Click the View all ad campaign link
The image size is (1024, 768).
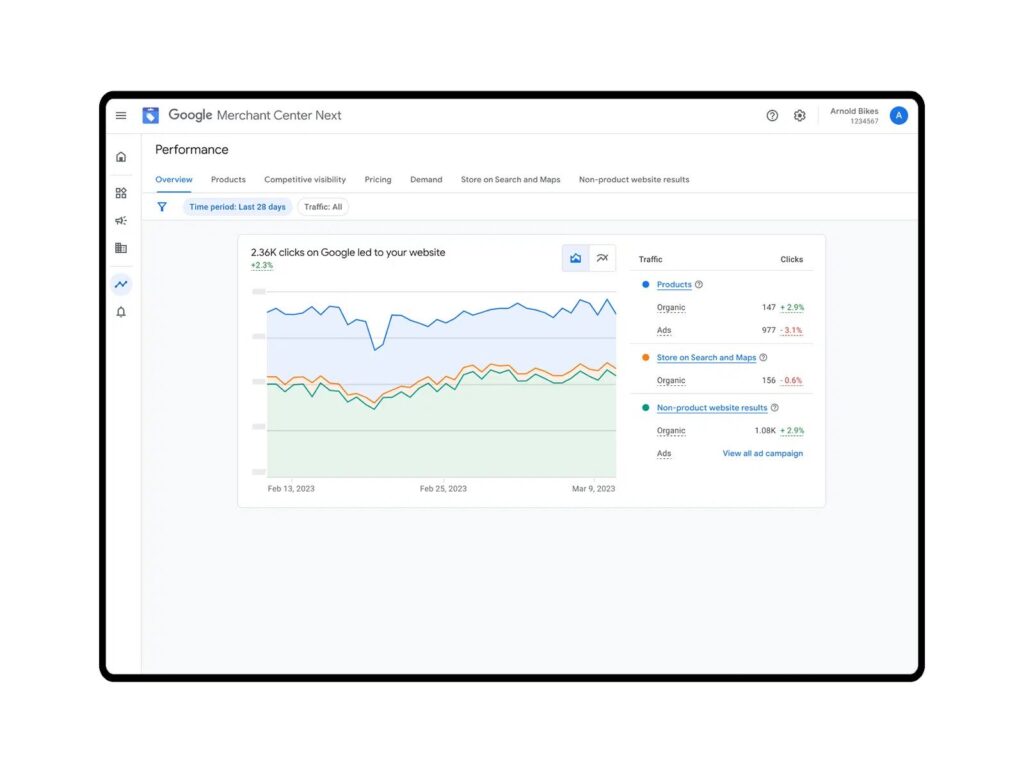pos(763,453)
